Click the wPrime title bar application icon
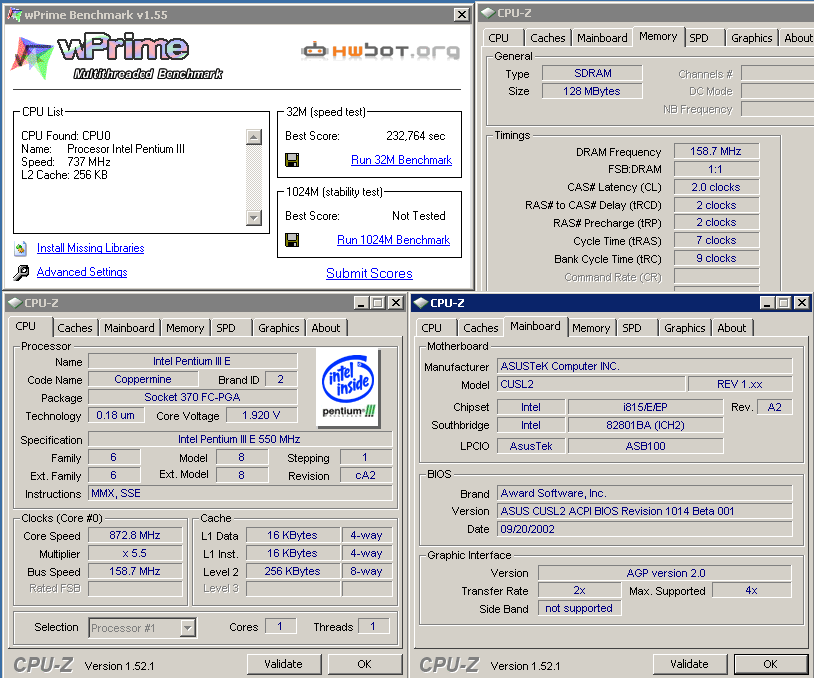814x678 pixels. [x=14, y=15]
